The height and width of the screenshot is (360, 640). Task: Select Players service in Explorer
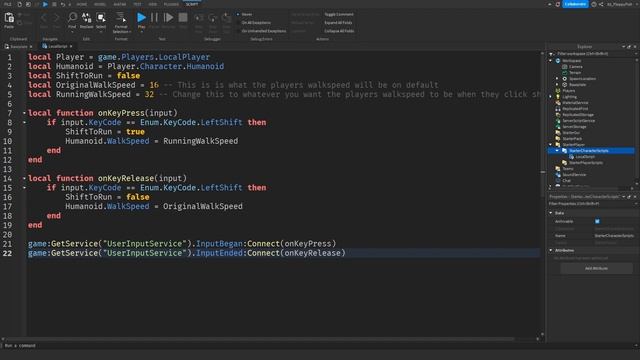pyautogui.click(x=568, y=91)
